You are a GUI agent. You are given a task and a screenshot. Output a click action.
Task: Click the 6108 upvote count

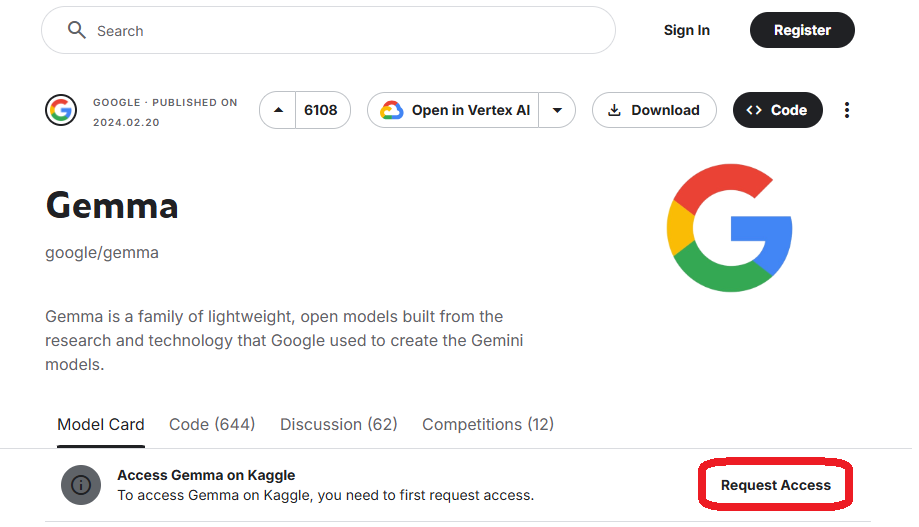pyautogui.click(x=321, y=110)
